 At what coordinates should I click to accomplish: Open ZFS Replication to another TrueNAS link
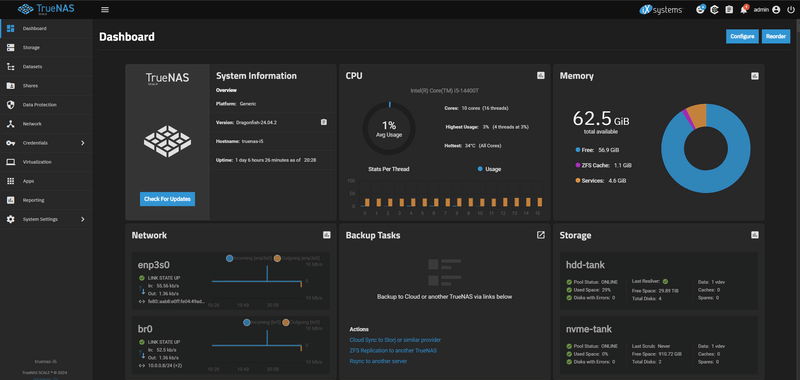(393, 350)
